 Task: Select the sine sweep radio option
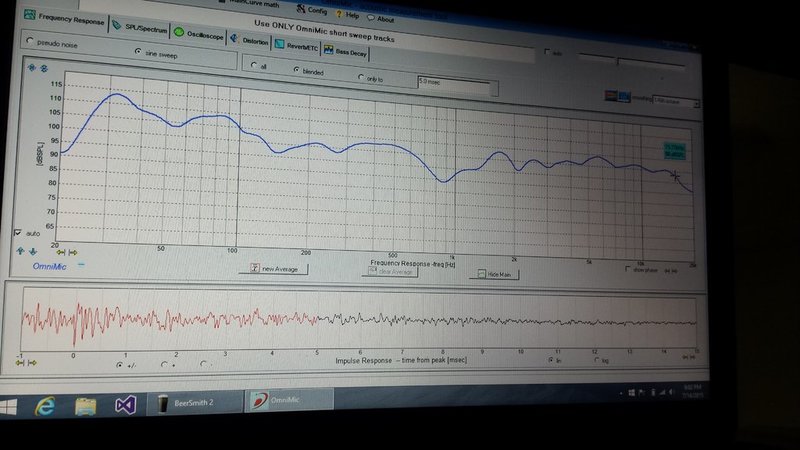[138, 52]
